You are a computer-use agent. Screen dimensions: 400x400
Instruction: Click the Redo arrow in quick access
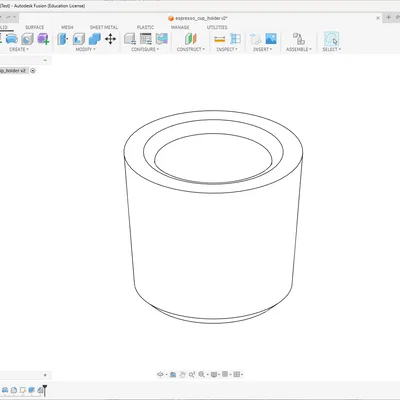(9, 17)
